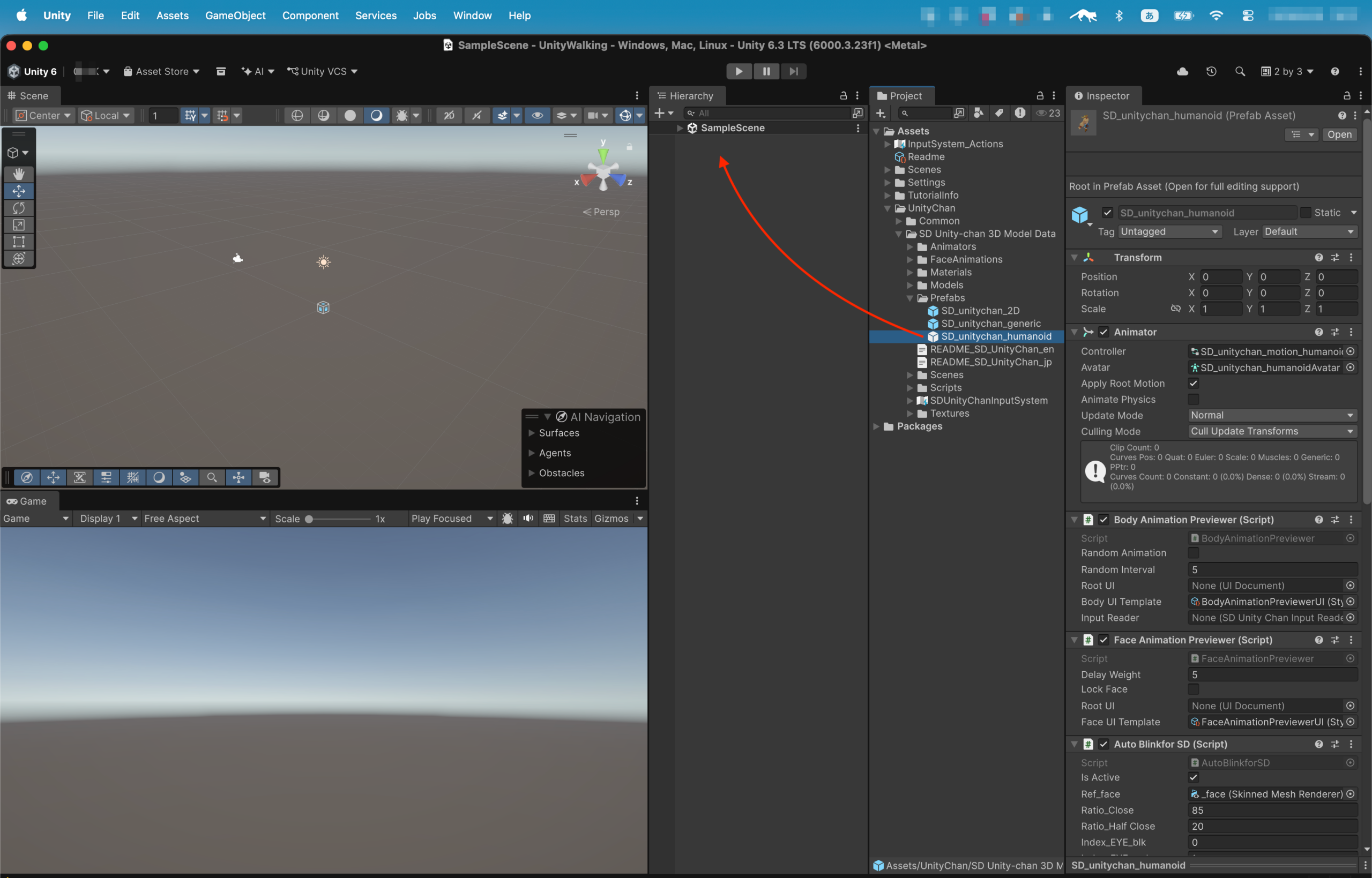Click the Play button
Screen dimensions: 1372x878
pyautogui.click(x=739, y=71)
